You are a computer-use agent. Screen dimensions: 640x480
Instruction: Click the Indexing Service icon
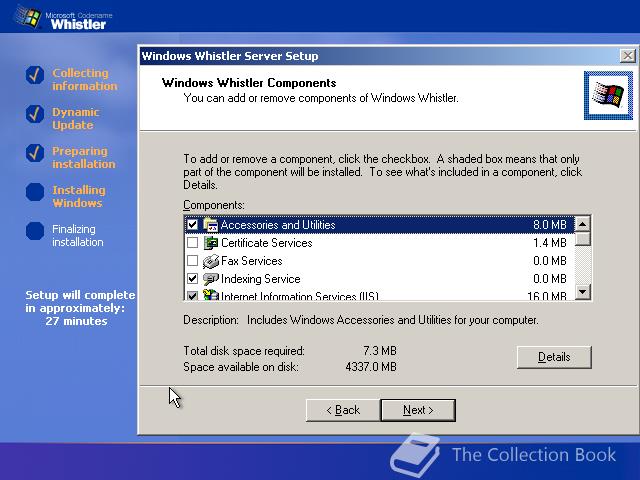click(211, 279)
